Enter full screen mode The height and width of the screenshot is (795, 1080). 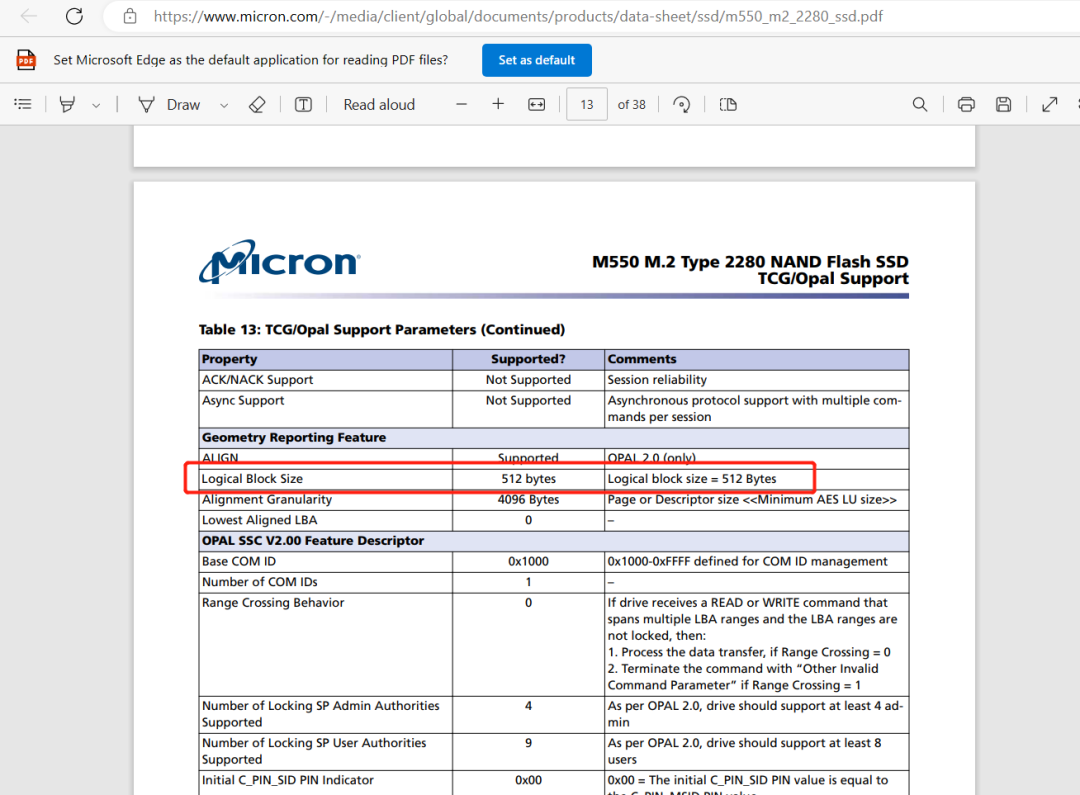tap(1049, 104)
